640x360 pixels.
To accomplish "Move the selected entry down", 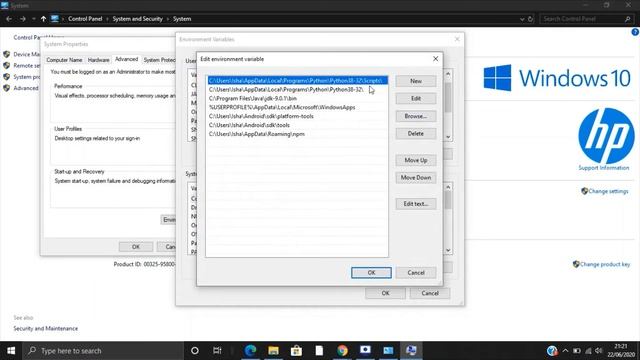I will (x=416, y=178).
